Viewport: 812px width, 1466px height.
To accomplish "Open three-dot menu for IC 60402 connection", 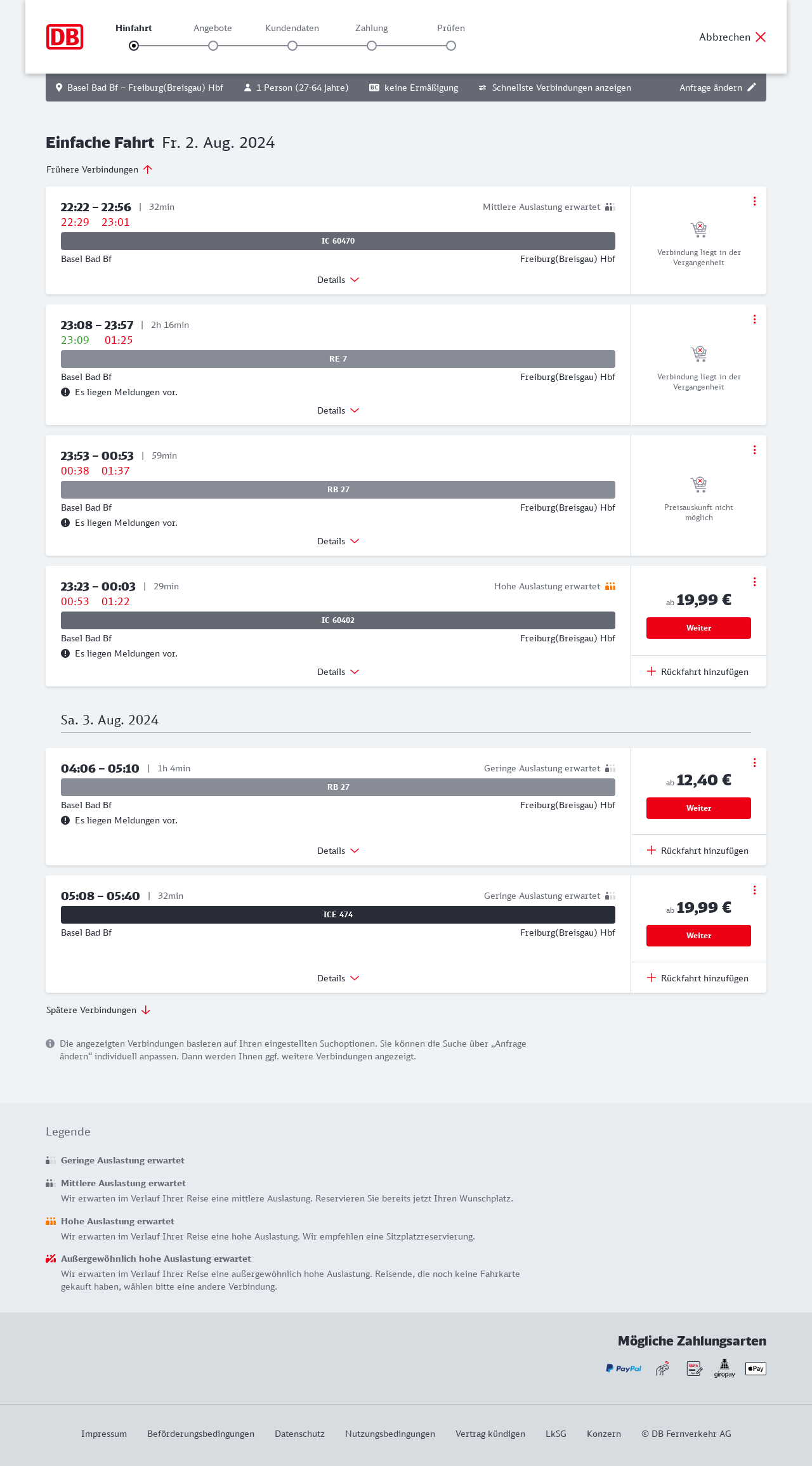I will [x=754, y=582].
